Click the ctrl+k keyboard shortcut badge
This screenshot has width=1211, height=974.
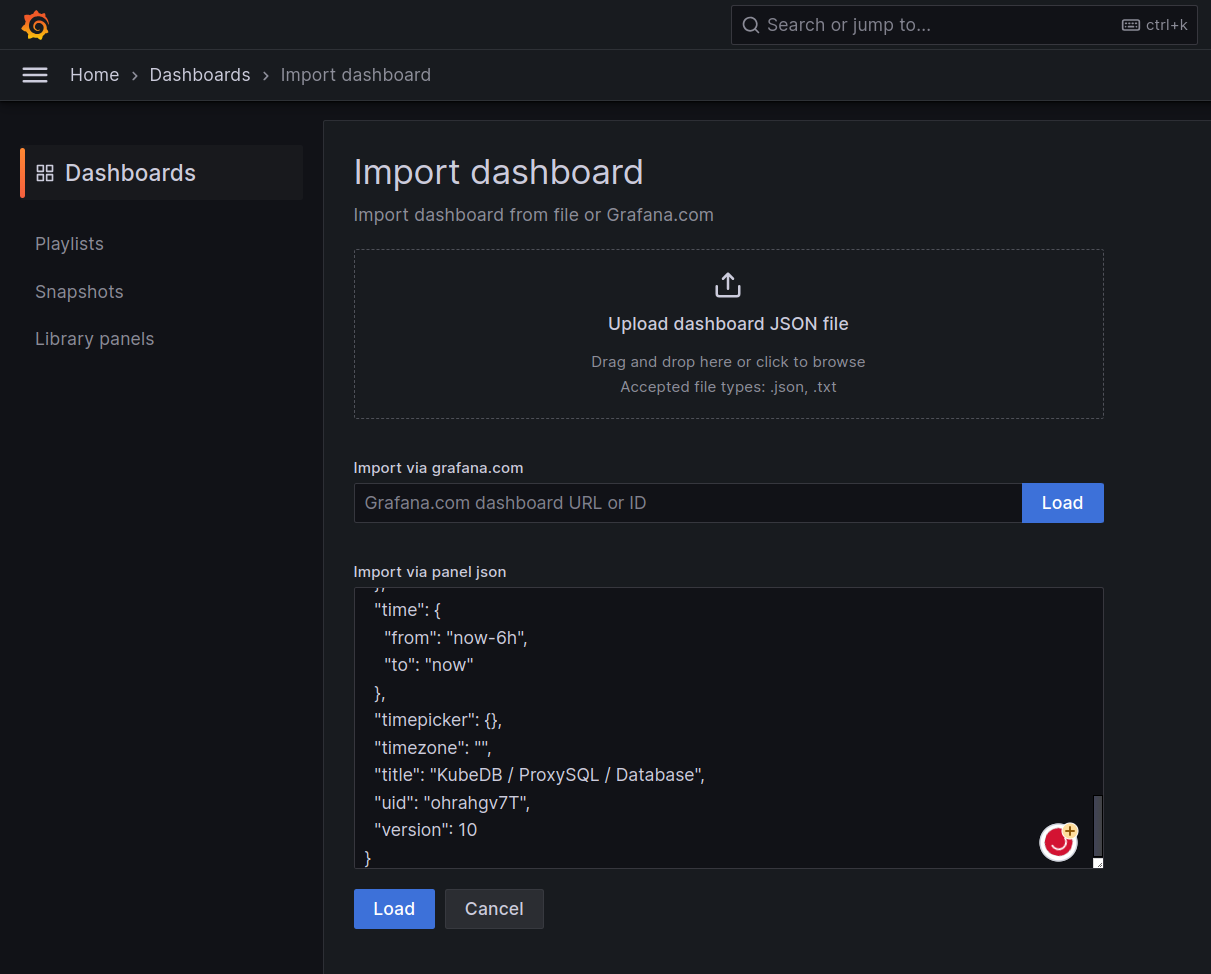(x=1154, y=25)
